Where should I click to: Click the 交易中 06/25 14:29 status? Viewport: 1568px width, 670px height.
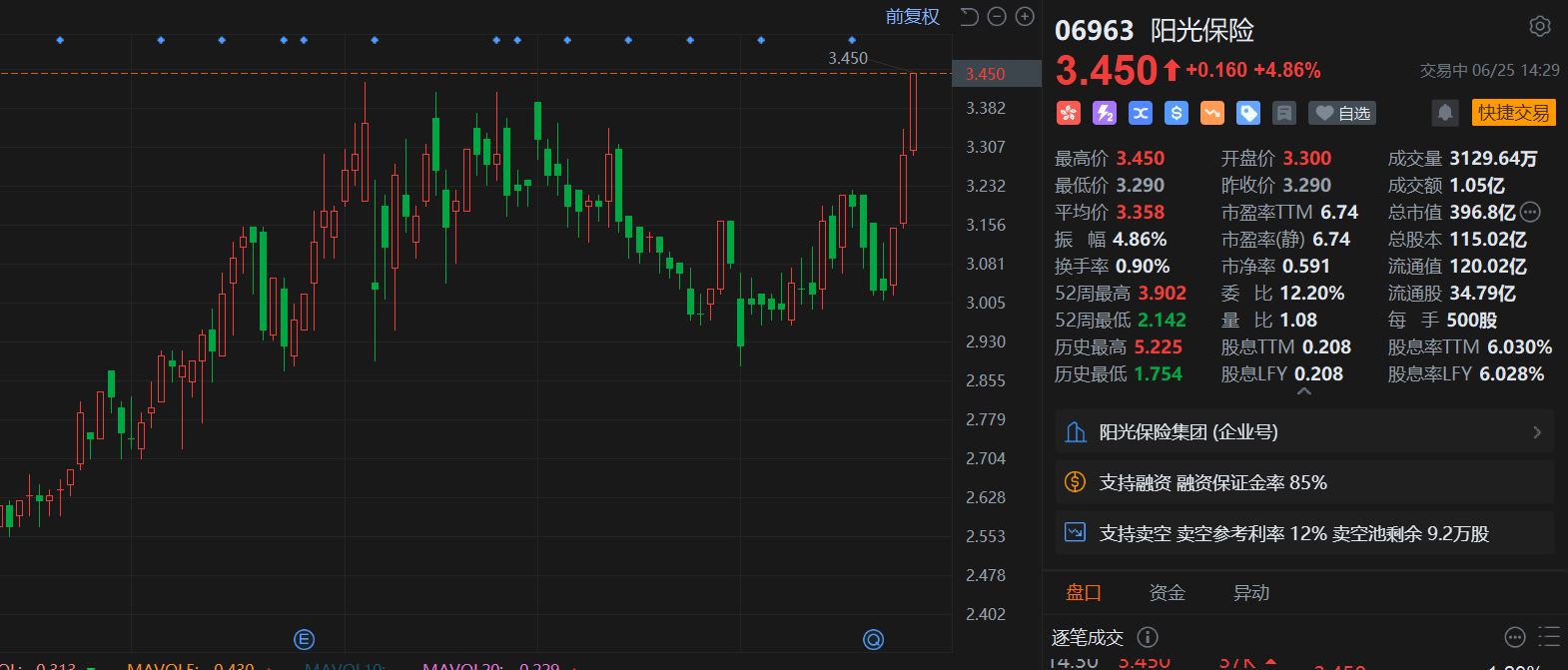coord(1489,70)
